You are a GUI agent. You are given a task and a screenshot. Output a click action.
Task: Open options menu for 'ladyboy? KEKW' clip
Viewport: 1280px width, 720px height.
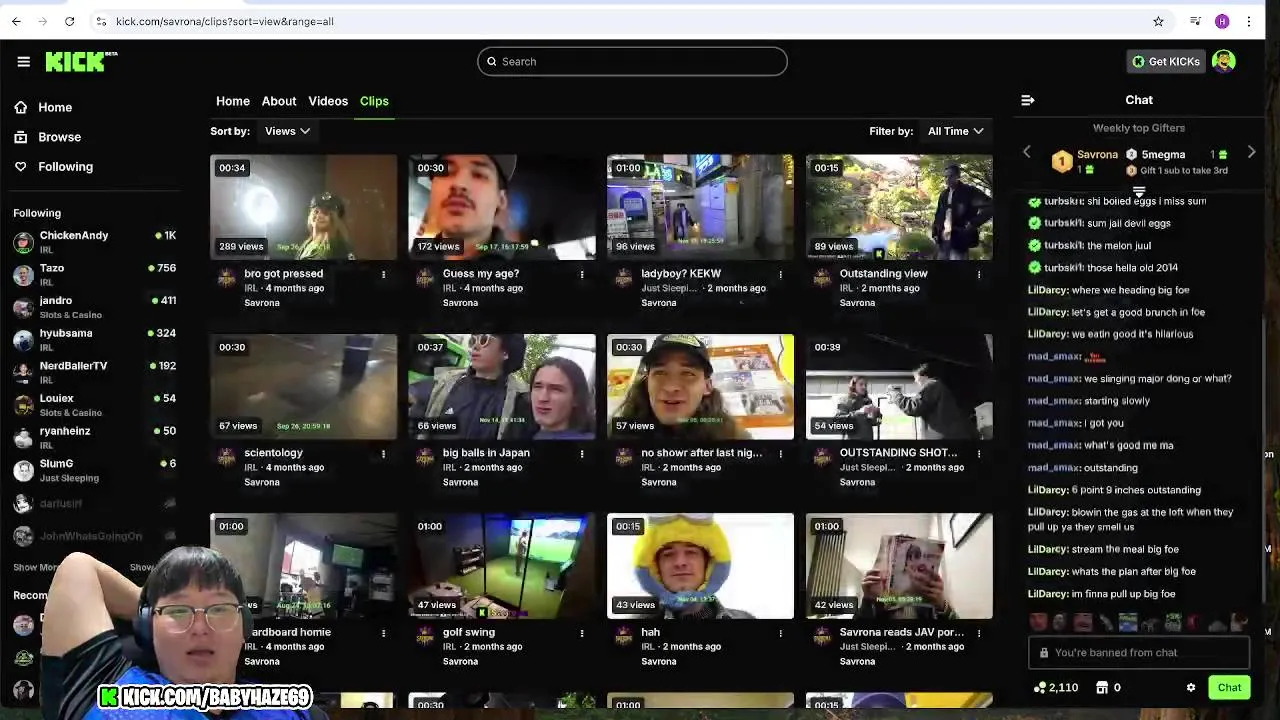pos(780,274)
